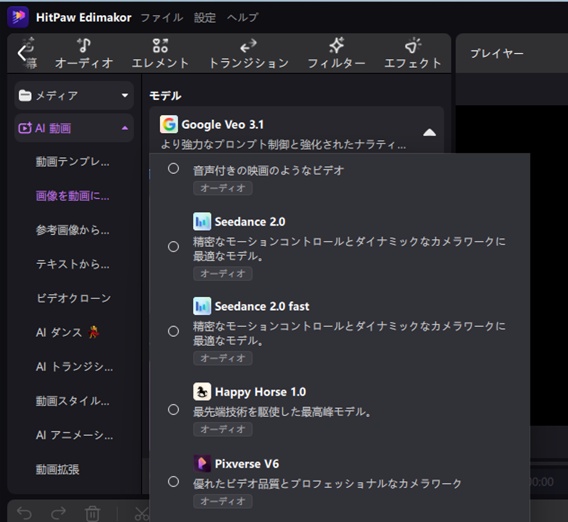The image size is (568, 522).
Task: Select 画像を動画に... in the sidebar
Action: 72,196
